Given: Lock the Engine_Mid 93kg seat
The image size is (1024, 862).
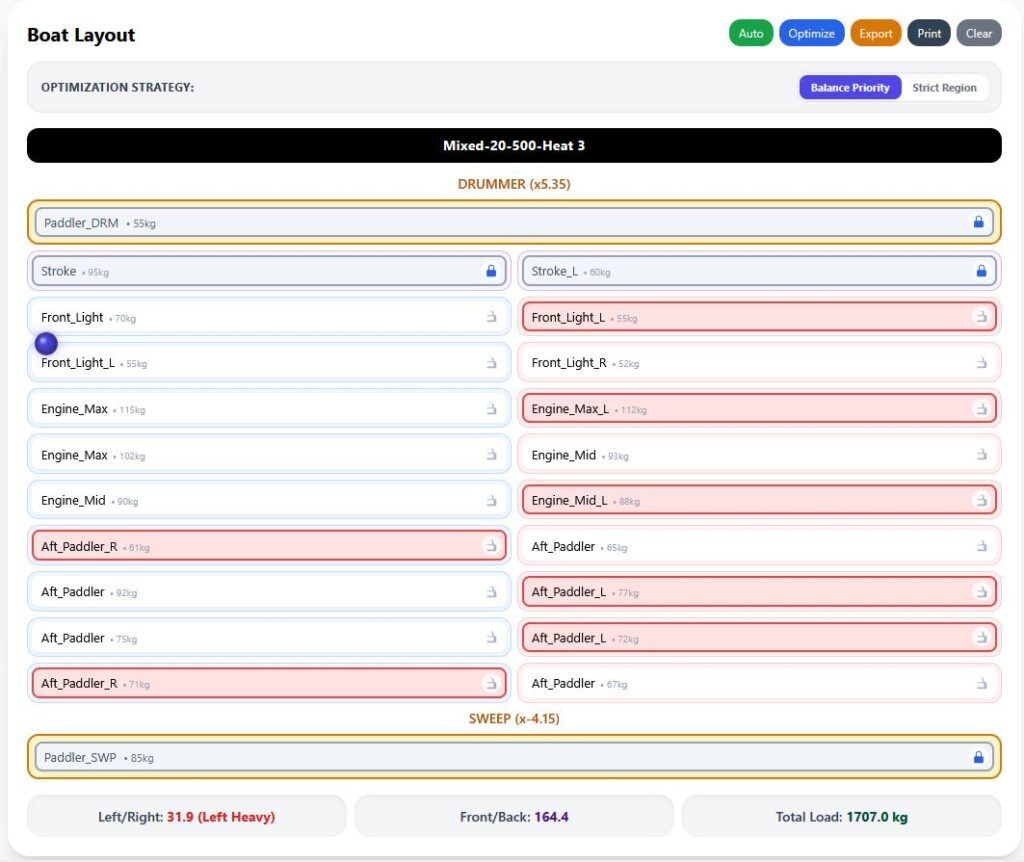Looking at the screenshot, I should (981, 455).
